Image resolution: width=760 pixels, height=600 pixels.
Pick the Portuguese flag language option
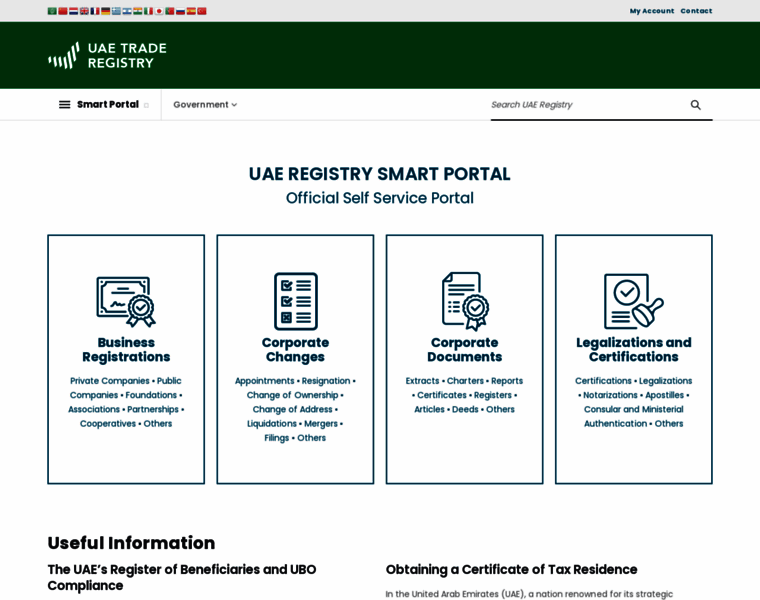pos(169,11)
